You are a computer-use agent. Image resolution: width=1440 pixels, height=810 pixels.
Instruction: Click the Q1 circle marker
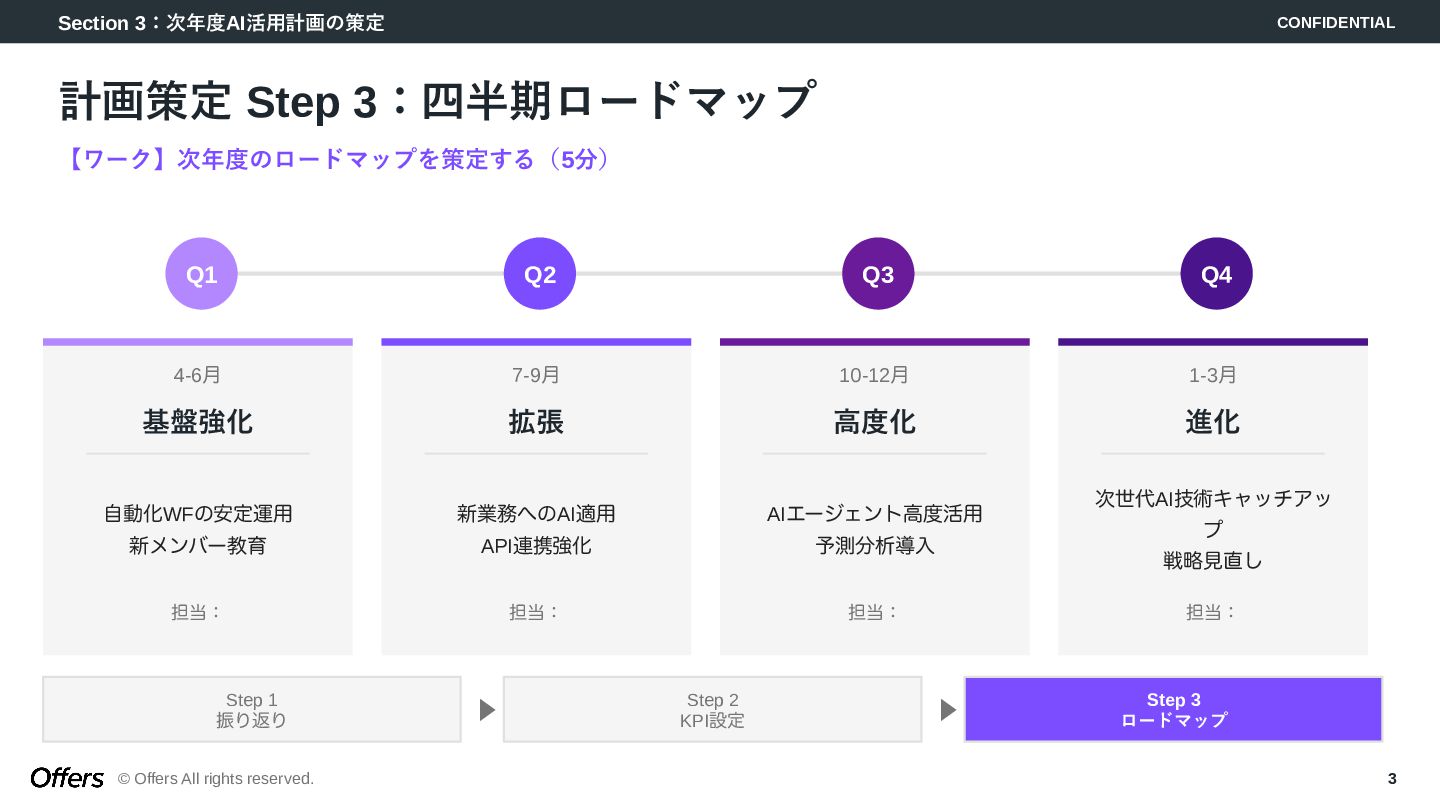click(x=201, y=274)
